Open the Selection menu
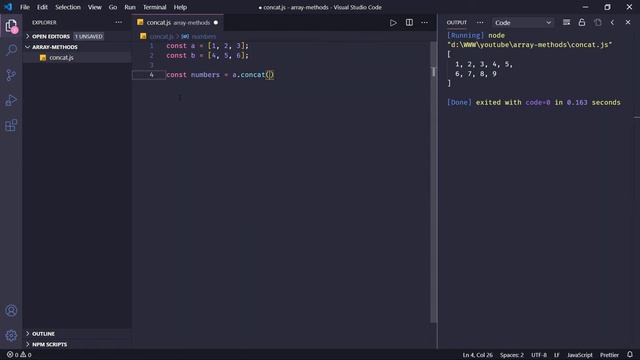 (x=68, y=7)
